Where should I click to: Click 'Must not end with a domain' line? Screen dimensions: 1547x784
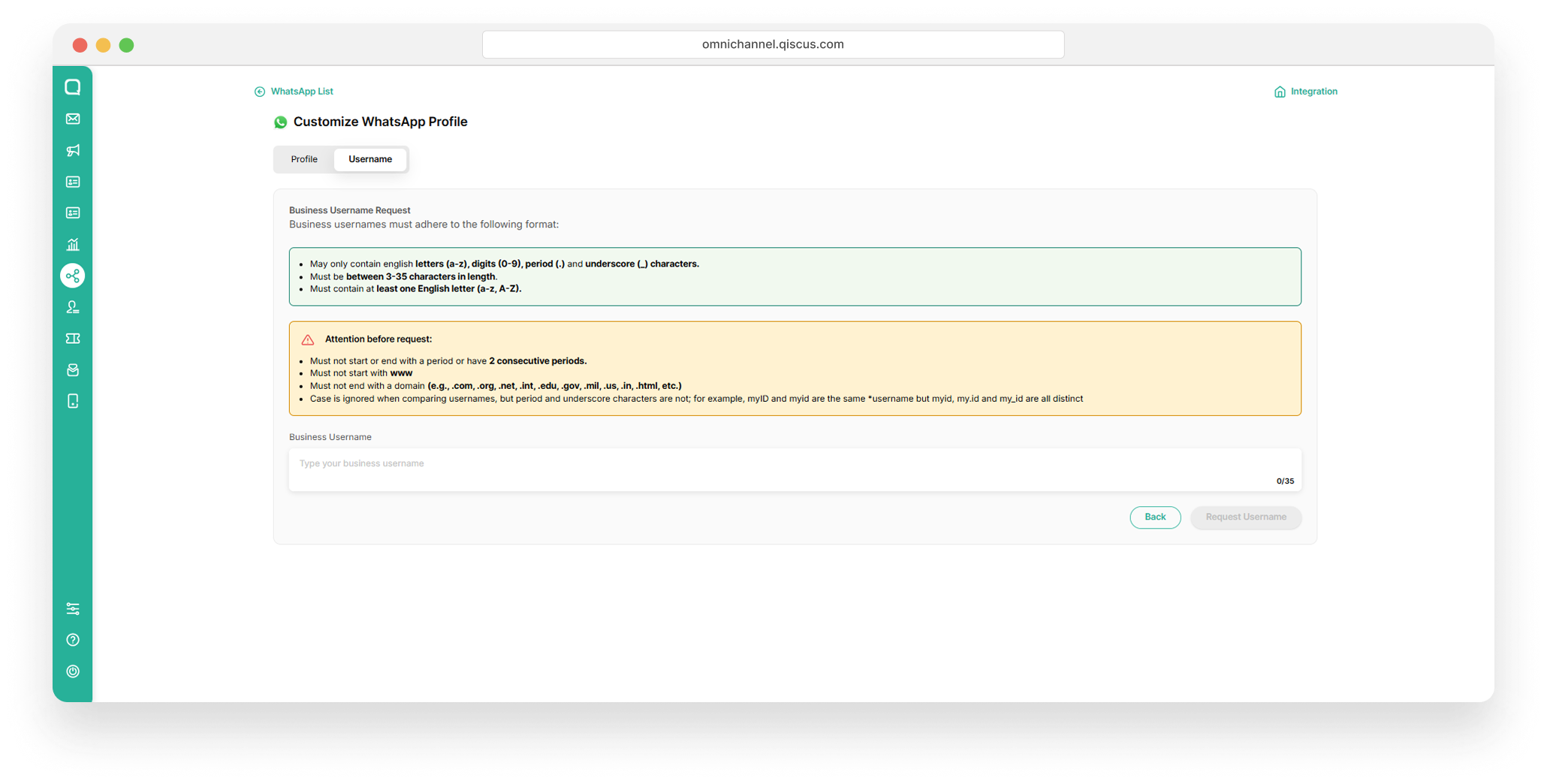[x=496, y=386]
